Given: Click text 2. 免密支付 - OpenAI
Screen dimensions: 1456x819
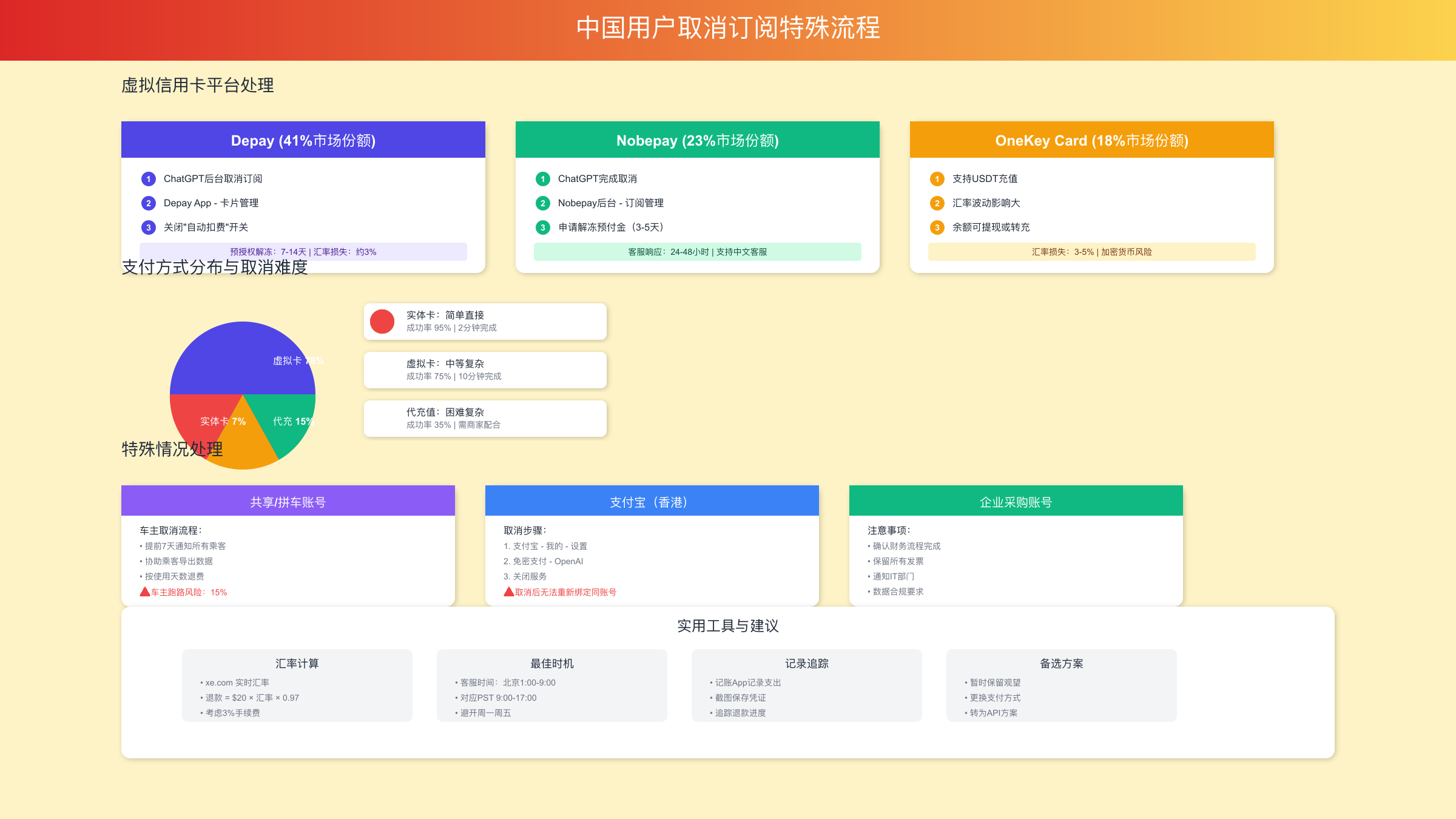Looking at the screenshot, I should tap(543, 561).
